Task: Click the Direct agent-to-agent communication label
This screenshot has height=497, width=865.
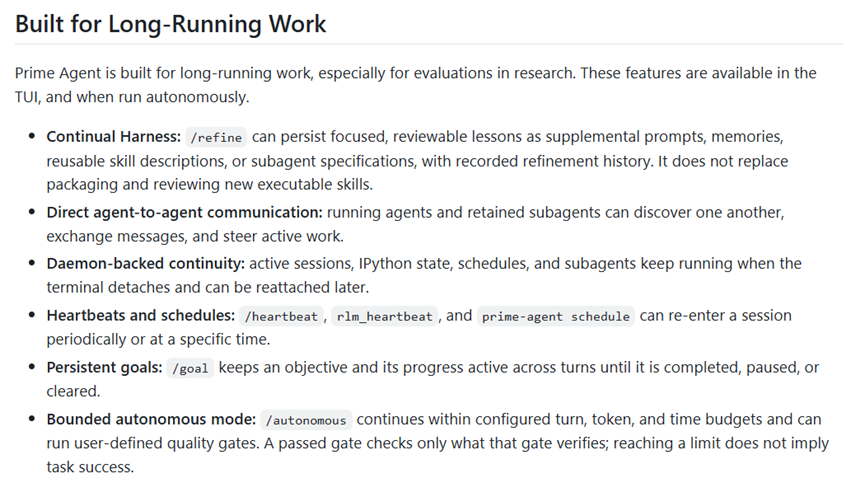Action: pos(184,212)
